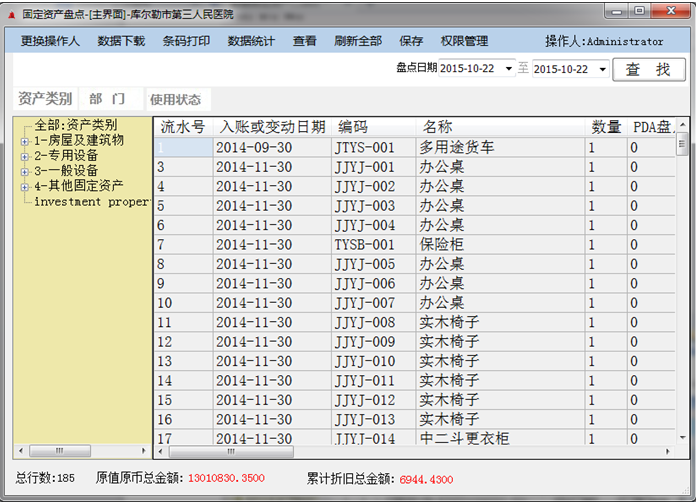Click table horizontal scrollbar left arrow
The height and width of the screenshot is (502, 696).
point(160,452)
